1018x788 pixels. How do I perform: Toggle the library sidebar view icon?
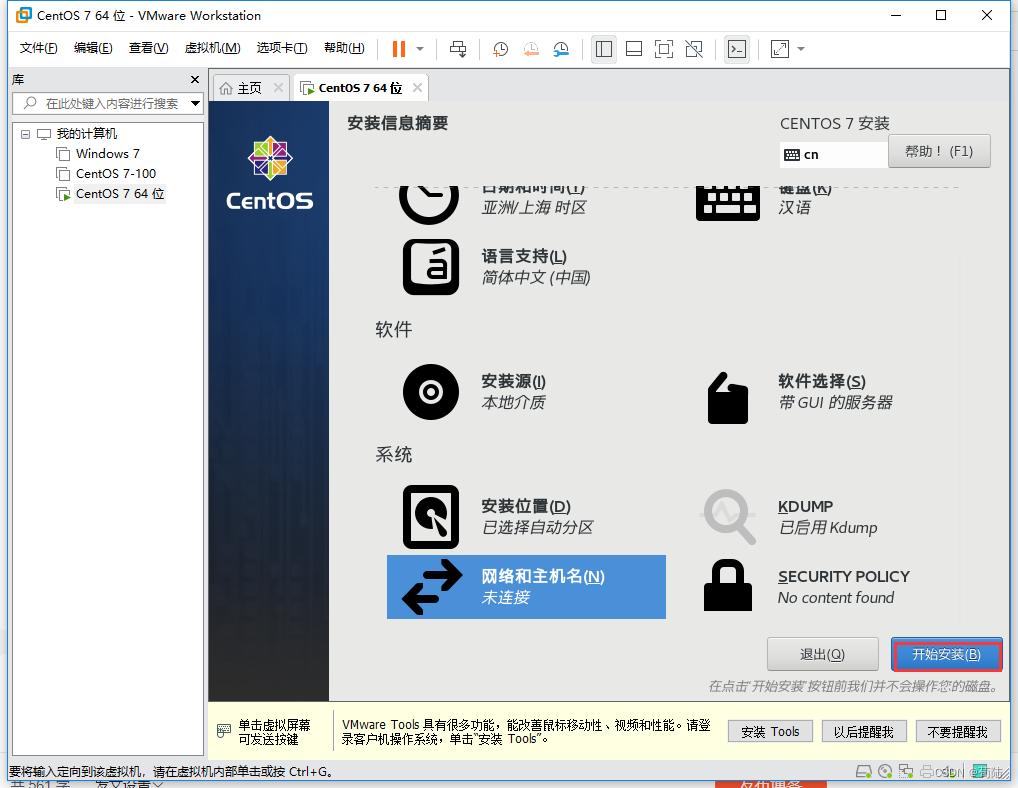604,49
